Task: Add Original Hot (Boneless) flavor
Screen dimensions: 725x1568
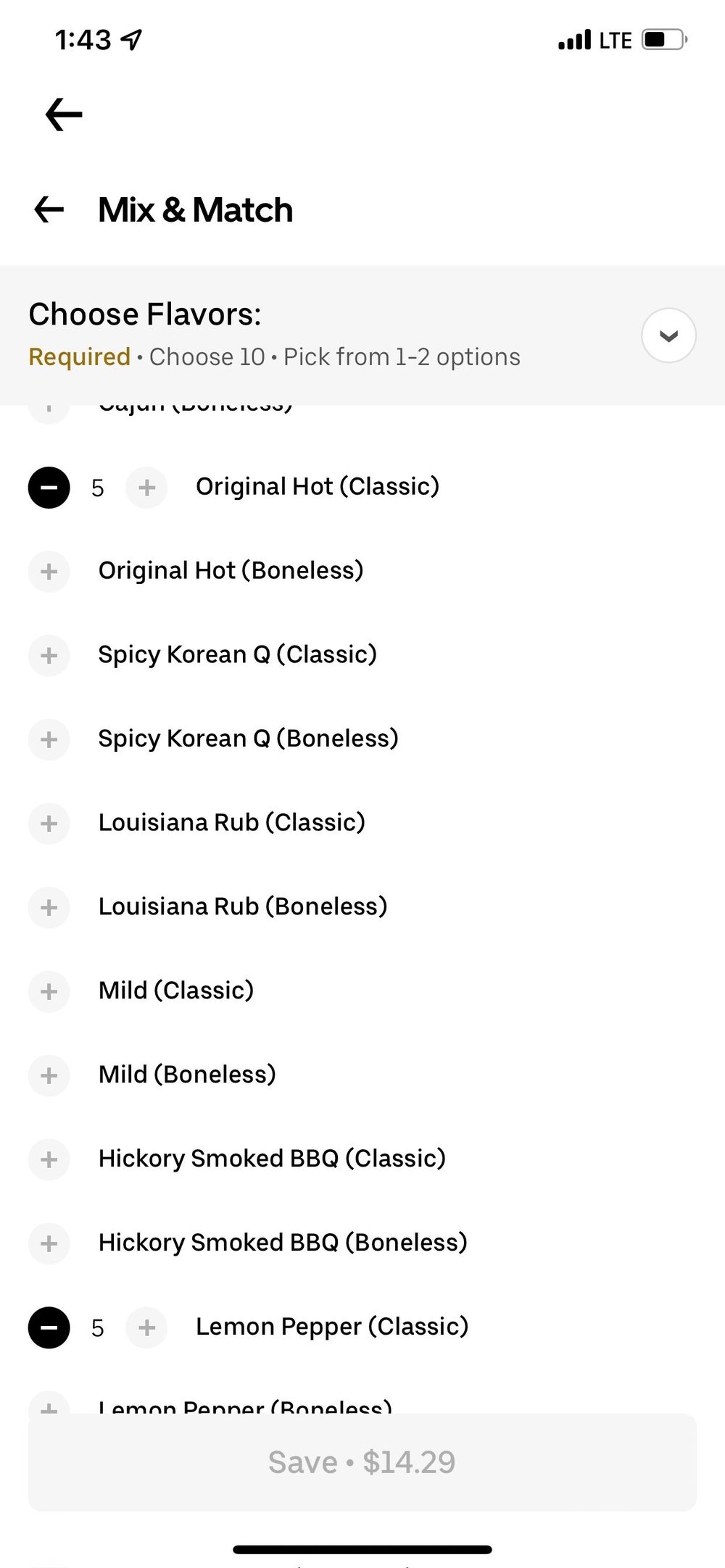Action: (49, 572)
